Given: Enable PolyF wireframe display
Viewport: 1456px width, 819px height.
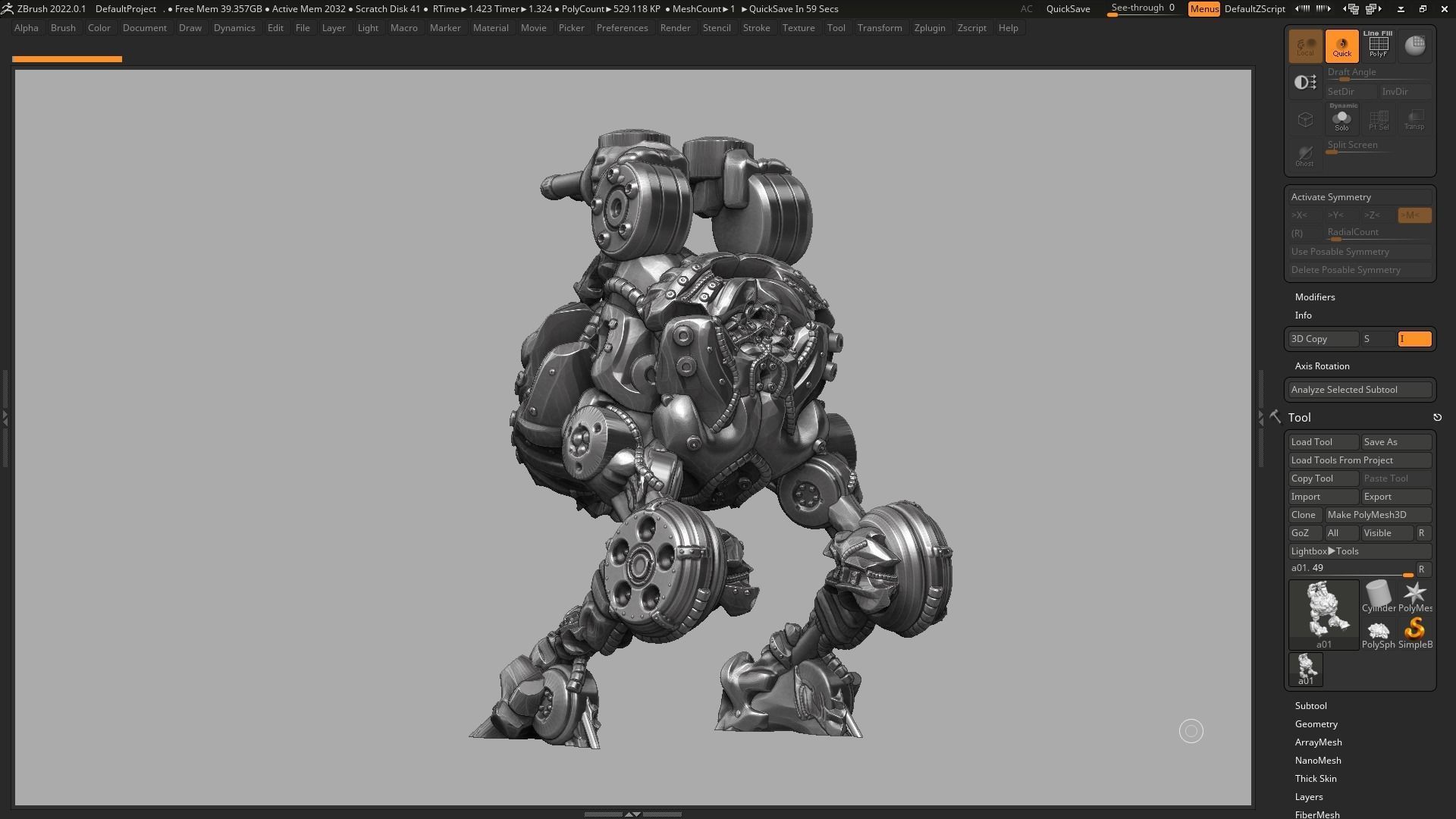Looking at the screenshot, I should (x=1378, y=45).
